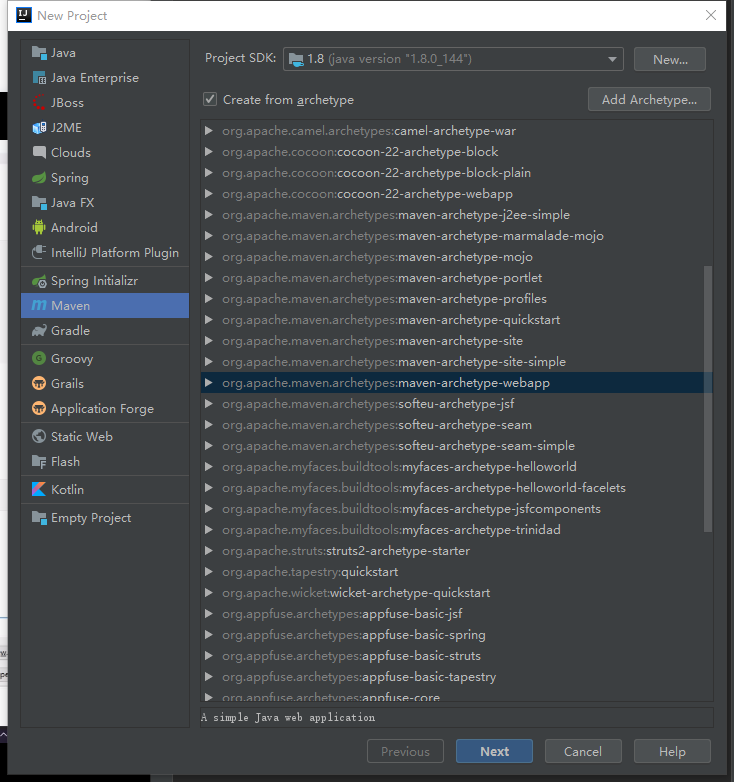
Task: Click the Java Enterprise icon
Action: coord(39,77)
